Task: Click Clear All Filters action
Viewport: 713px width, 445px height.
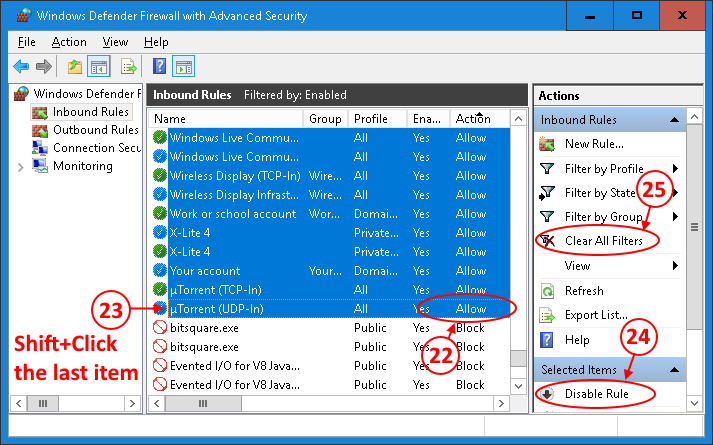Action: 603,240
